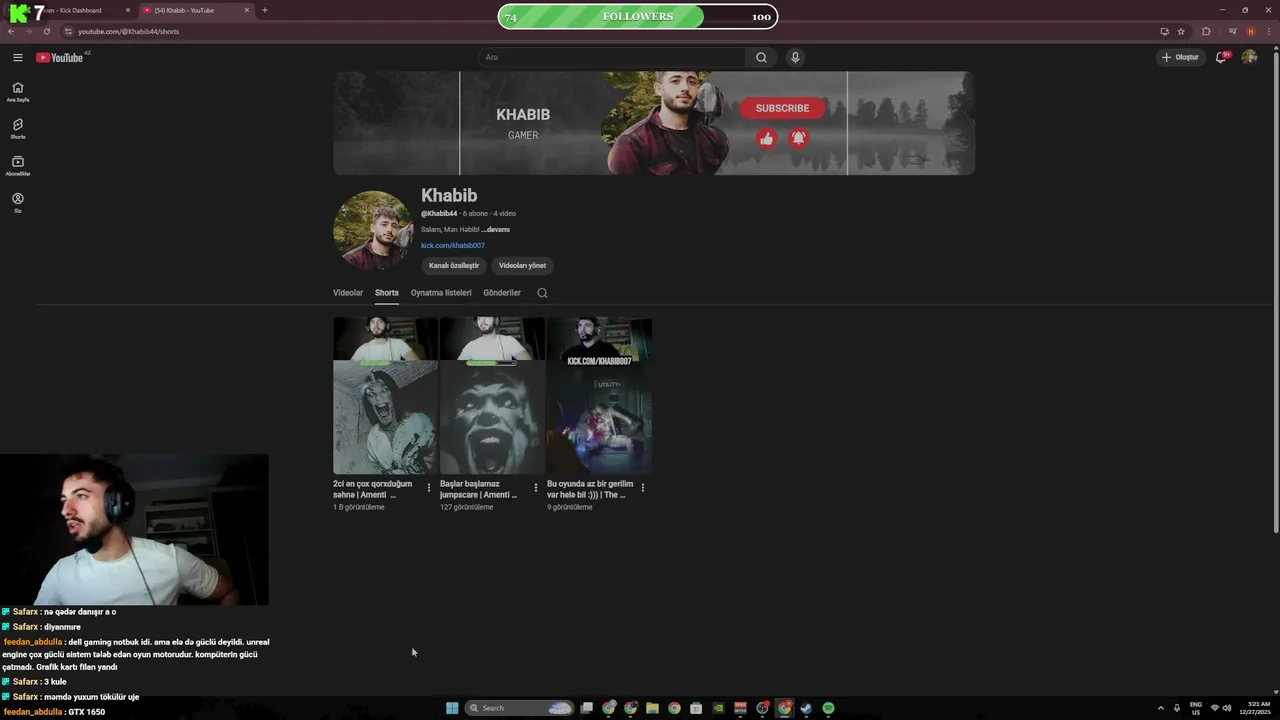Screen dimensions: 1280x720
Task: Click the magnifier search button
Action: [761, 57]
